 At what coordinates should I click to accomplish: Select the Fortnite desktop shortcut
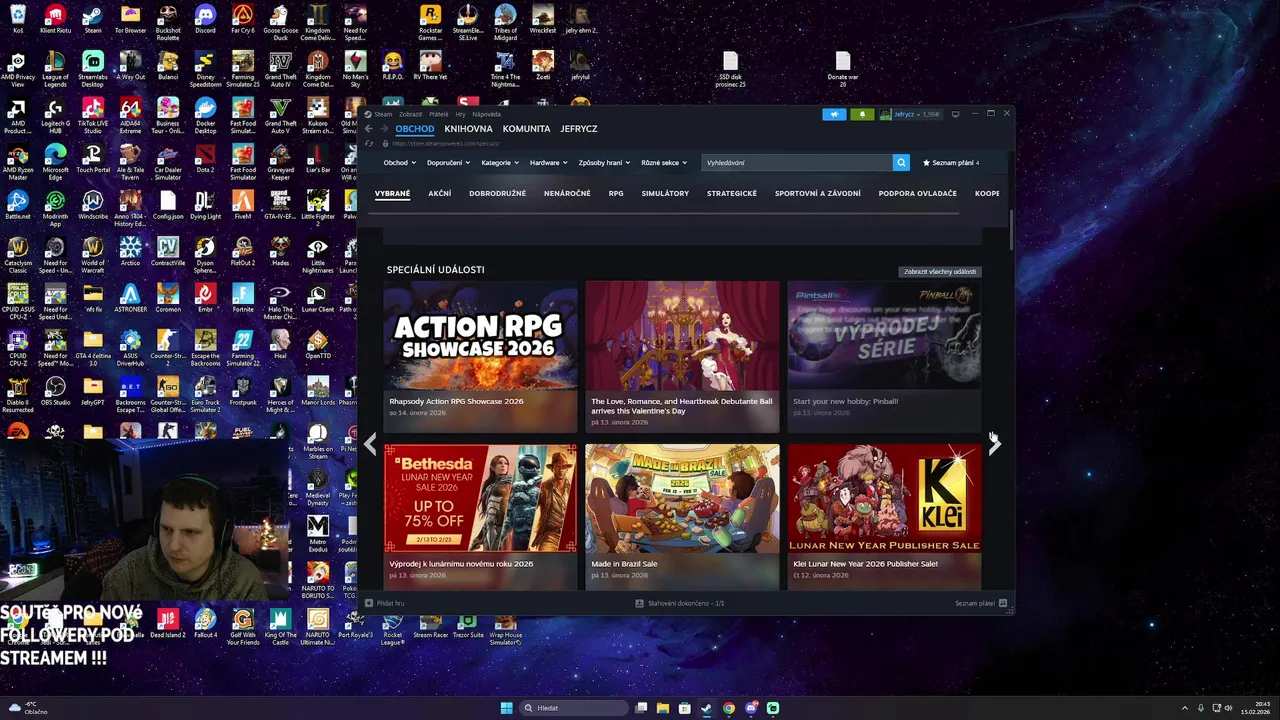coord(243,298)
